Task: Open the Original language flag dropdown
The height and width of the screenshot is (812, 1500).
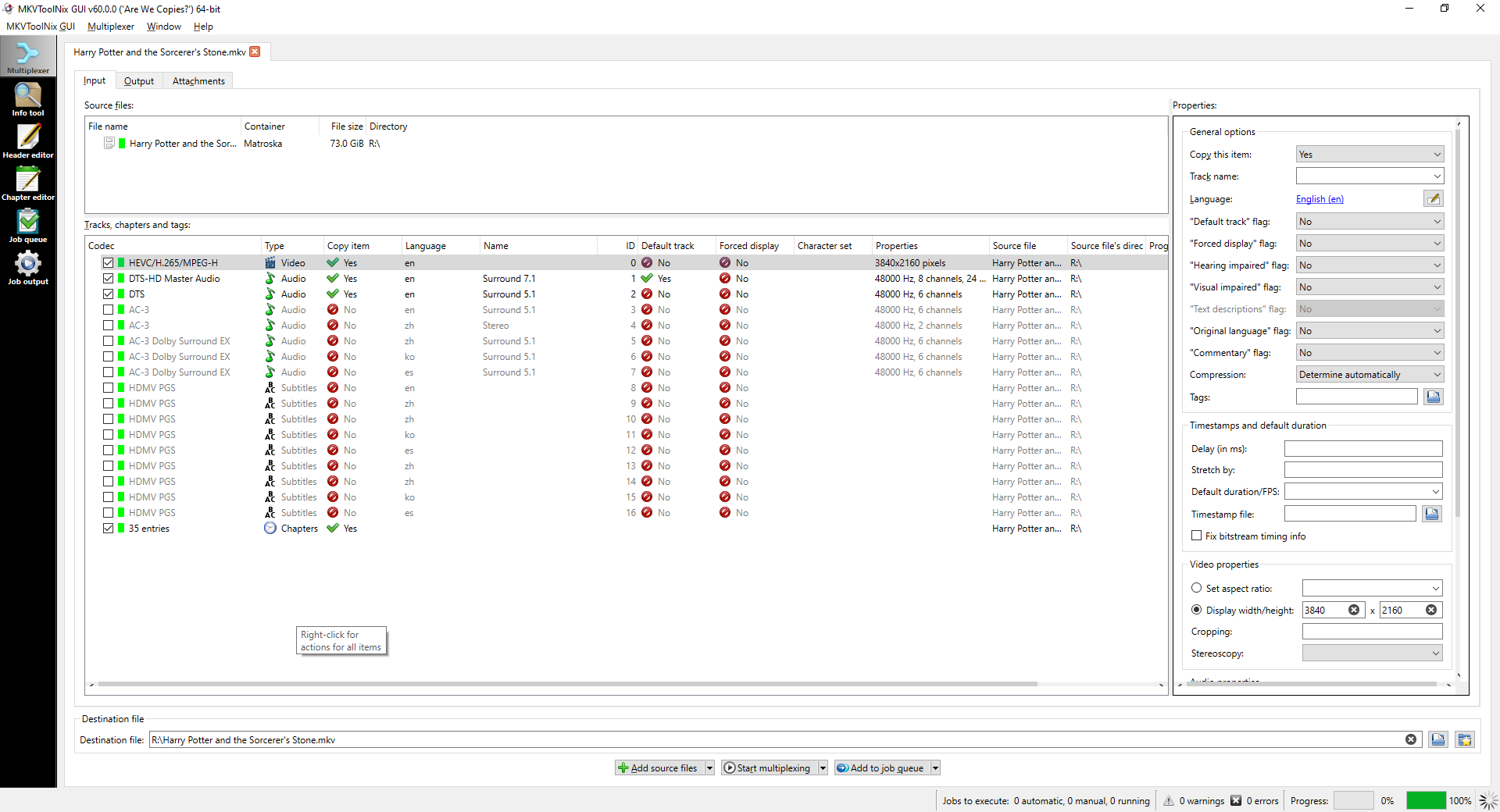Action: [1370, 331]
